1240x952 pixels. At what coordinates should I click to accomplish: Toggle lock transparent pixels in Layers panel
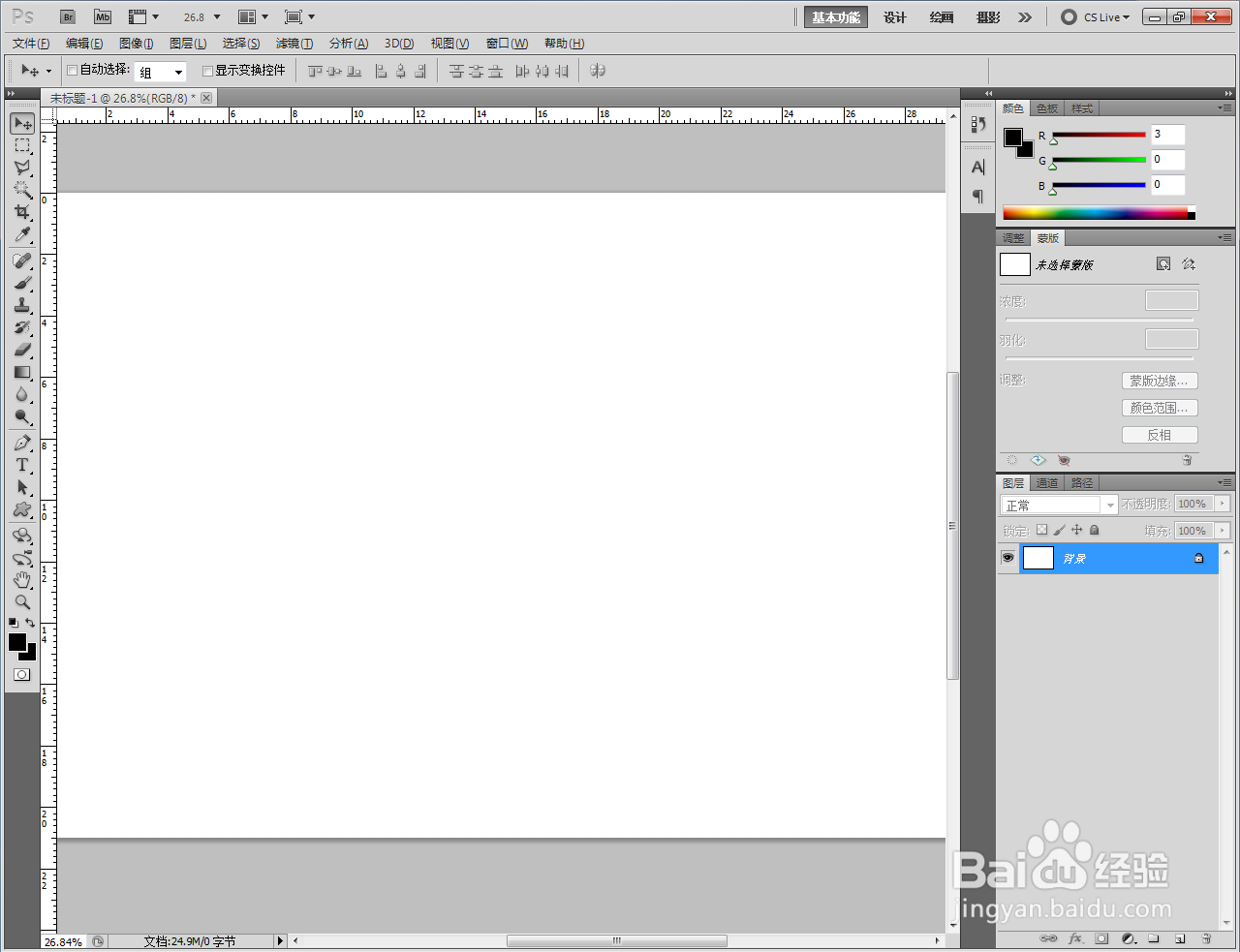(1041, 530)
